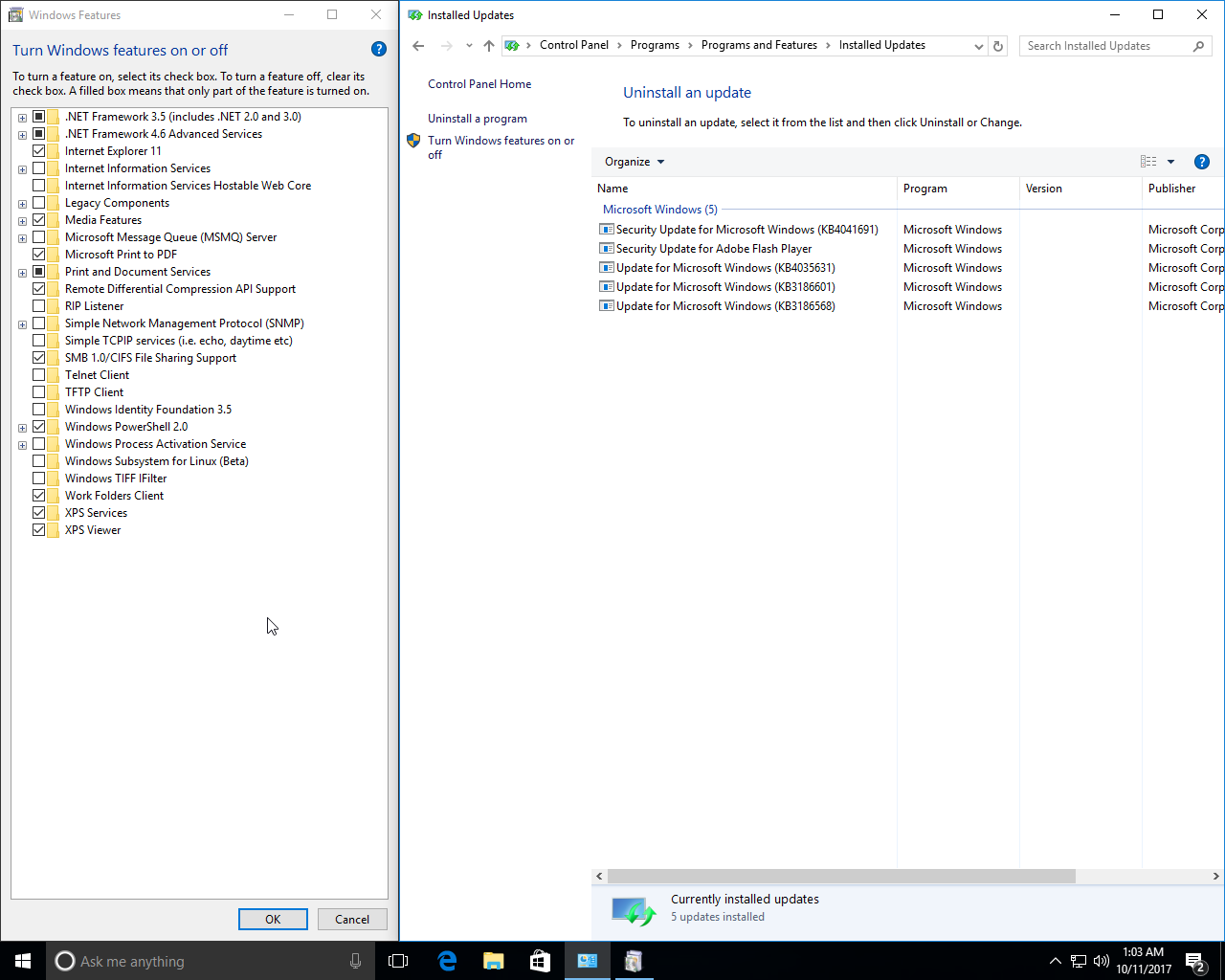This screenshot has width=1225, height=980.
Task: Click the Adobe Flash Player update icon
Action: click(606, 249)
